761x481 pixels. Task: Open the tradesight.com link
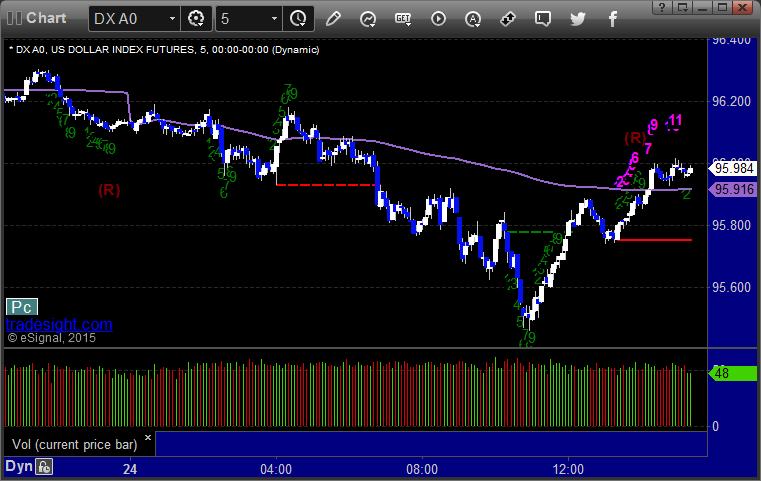(x=59, y=324)
